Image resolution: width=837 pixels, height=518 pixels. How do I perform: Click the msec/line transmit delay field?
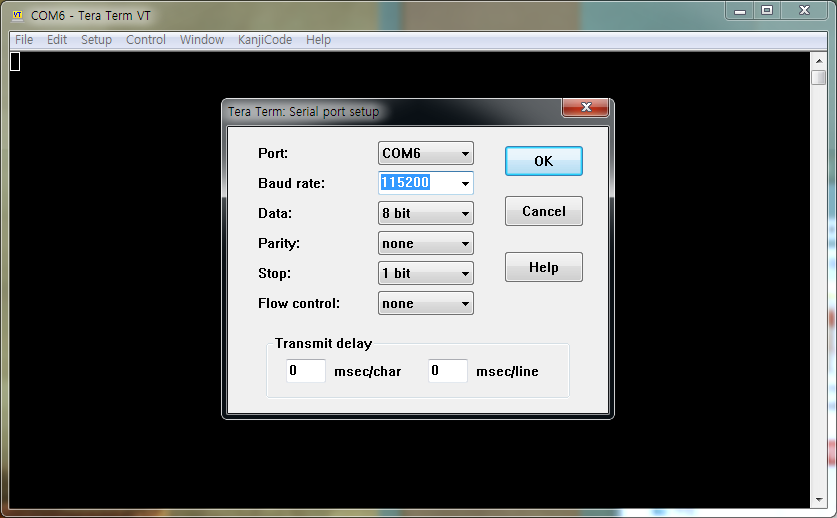coord(447,371)
